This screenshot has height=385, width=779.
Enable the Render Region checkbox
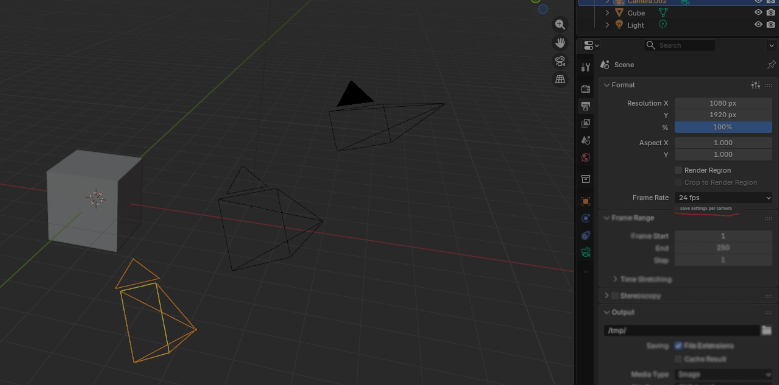pos(678,170)
